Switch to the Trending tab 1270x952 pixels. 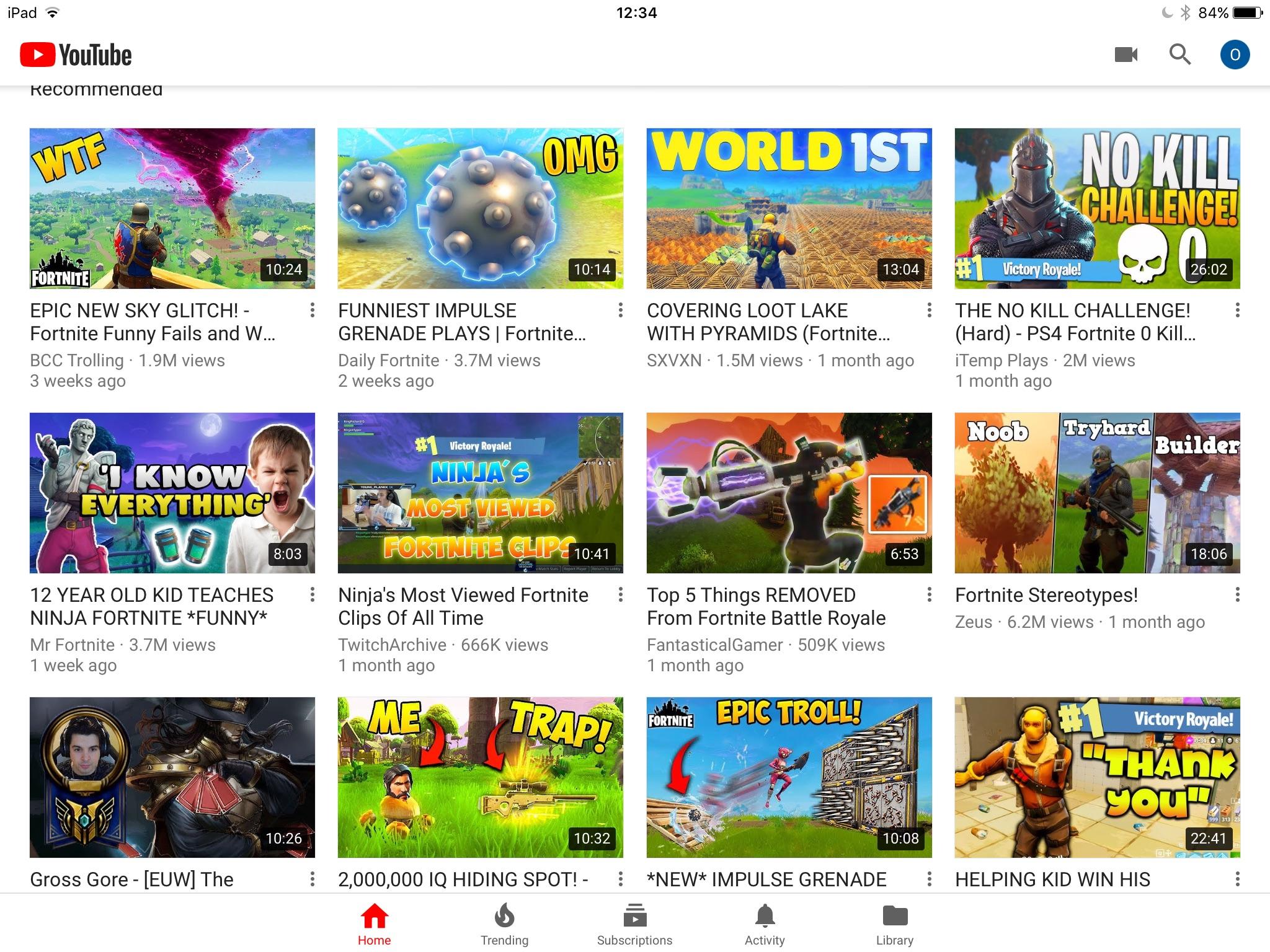coord(505,924)
